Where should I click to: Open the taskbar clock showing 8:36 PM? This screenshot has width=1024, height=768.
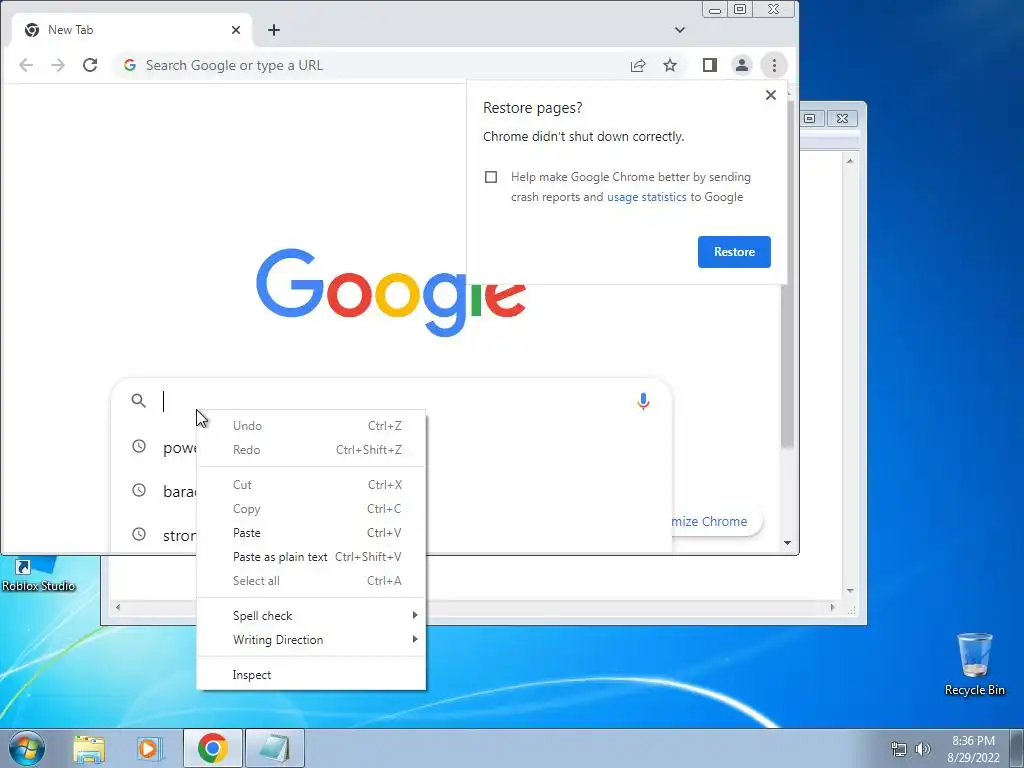pyautogui.click(x=973, y=749)
